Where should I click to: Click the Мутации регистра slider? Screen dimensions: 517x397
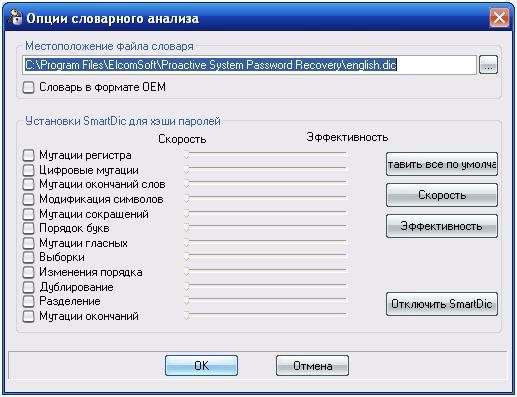click(265, 155)
